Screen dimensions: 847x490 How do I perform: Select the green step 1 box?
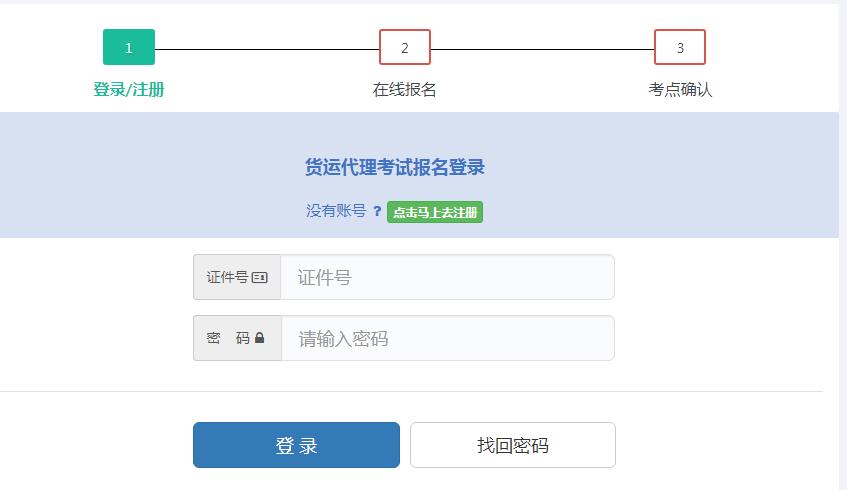129,47
